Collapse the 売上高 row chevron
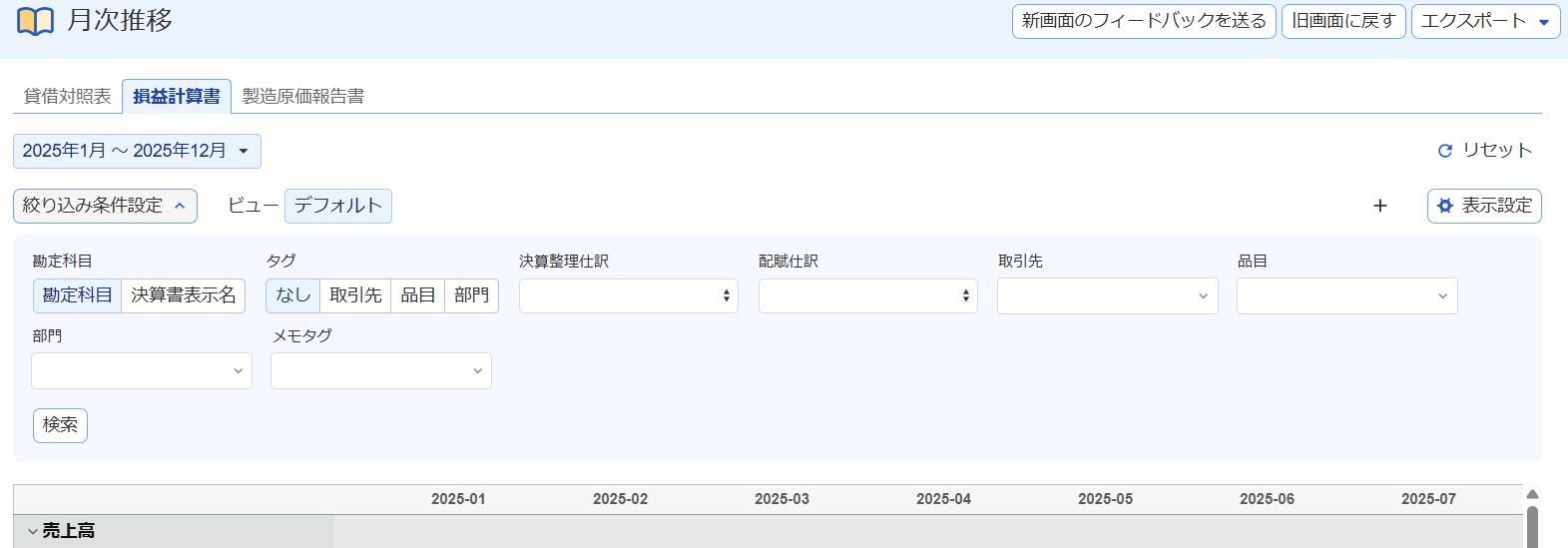 click(32, 531)
